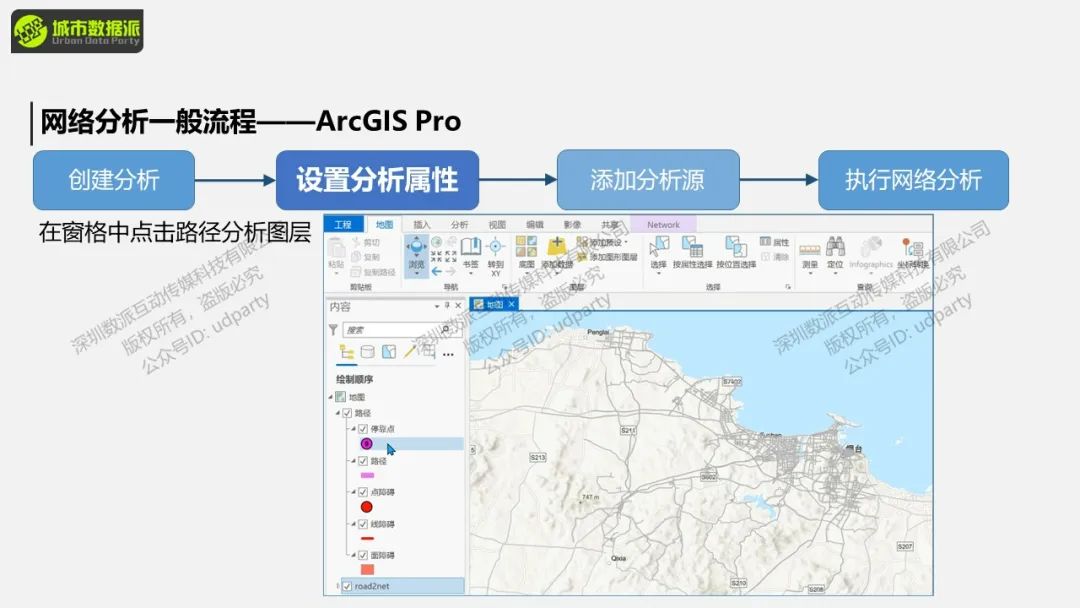The width and height of the screenshot is (1080, 608).
Task: Click the Infographics icon
Action: coord(871,247)
